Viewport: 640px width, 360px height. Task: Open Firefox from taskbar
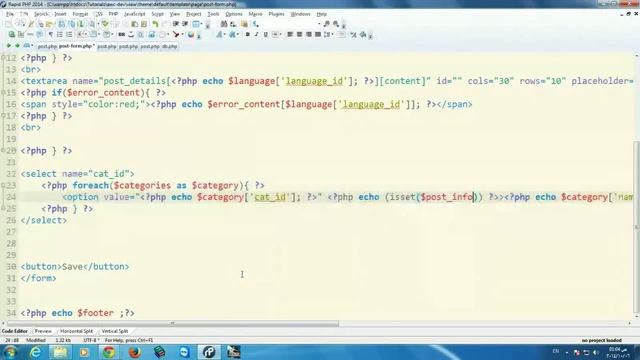tap(134, 352)
